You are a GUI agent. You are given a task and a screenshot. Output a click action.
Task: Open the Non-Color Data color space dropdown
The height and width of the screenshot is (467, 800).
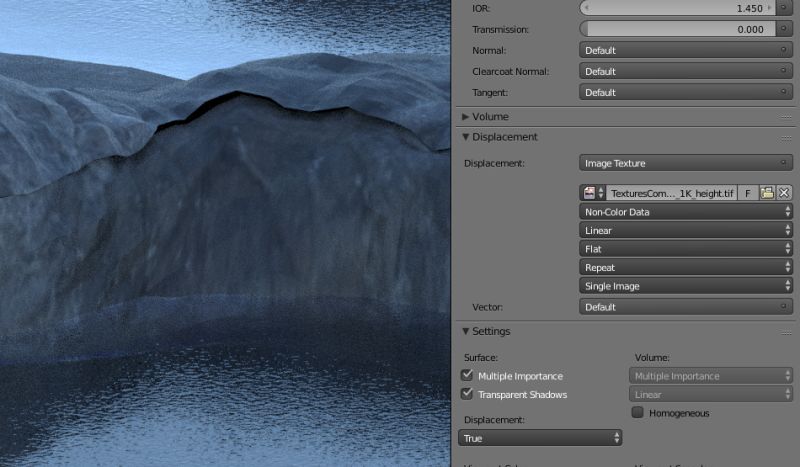click(x=686, y=211)
